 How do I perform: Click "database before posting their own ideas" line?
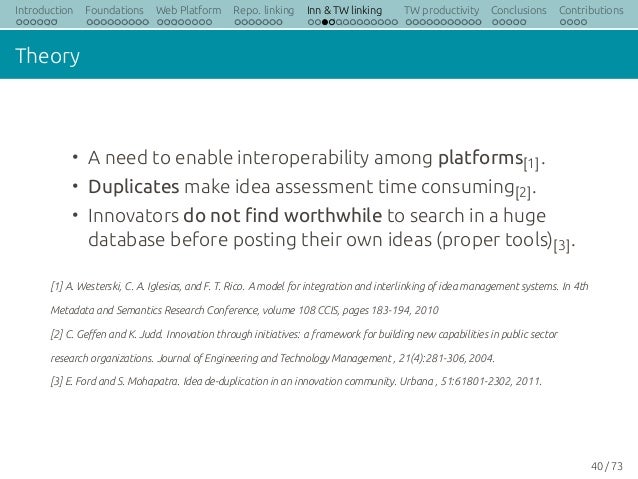click(x=332, y=240)
